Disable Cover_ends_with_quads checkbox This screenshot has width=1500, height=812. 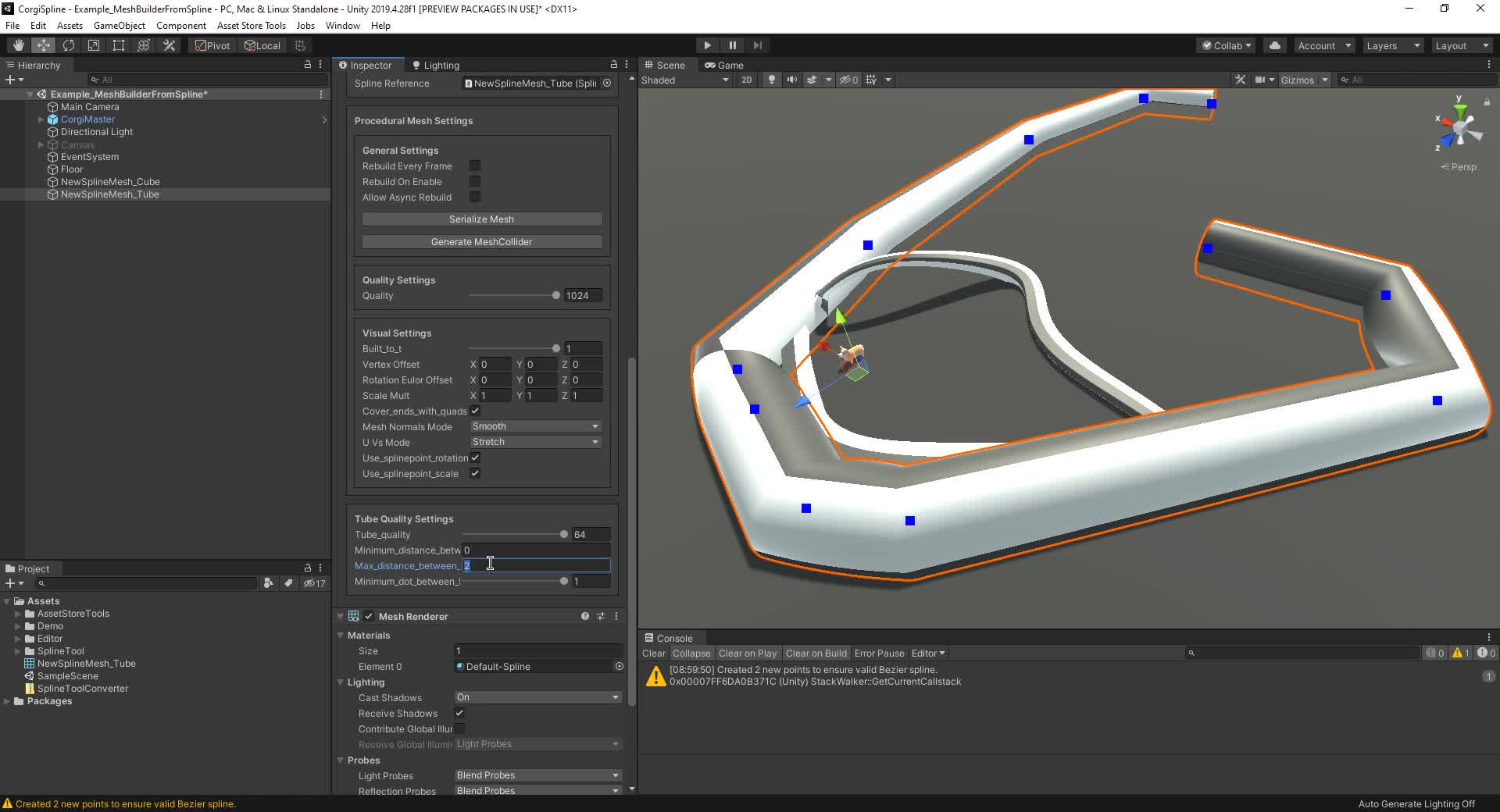coord(475,411)
